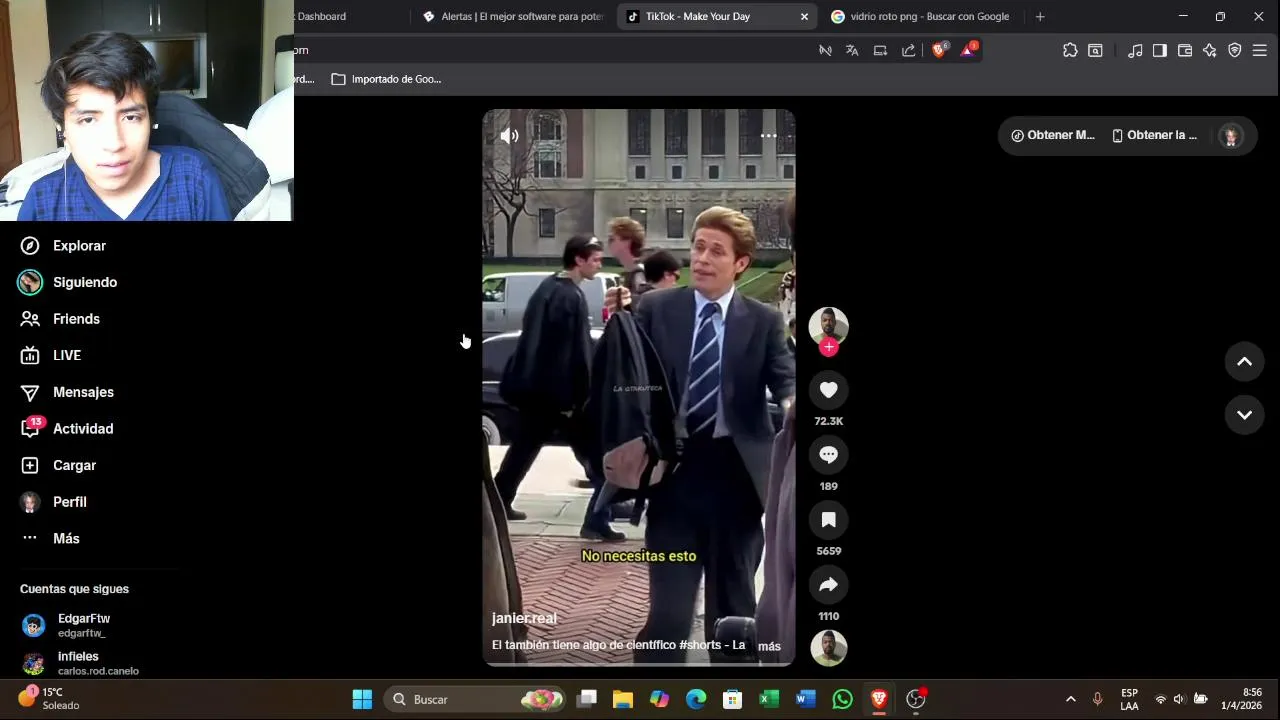The height and width of the screenshot is (720, 1280).
Task: Click the Obtener la ... app button
Action: pyautogui.click(x=1154, y=135)
